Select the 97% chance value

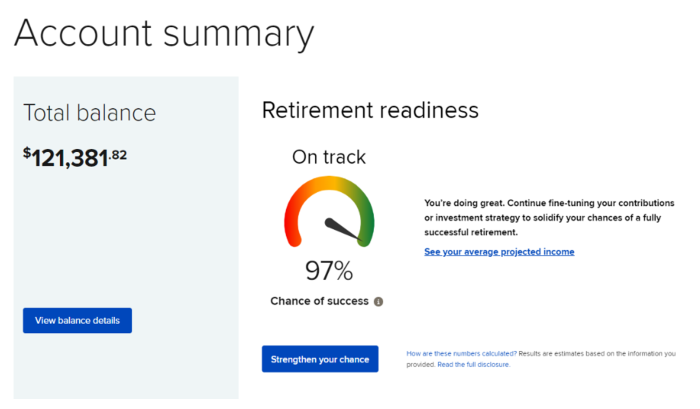coord(329,270)
